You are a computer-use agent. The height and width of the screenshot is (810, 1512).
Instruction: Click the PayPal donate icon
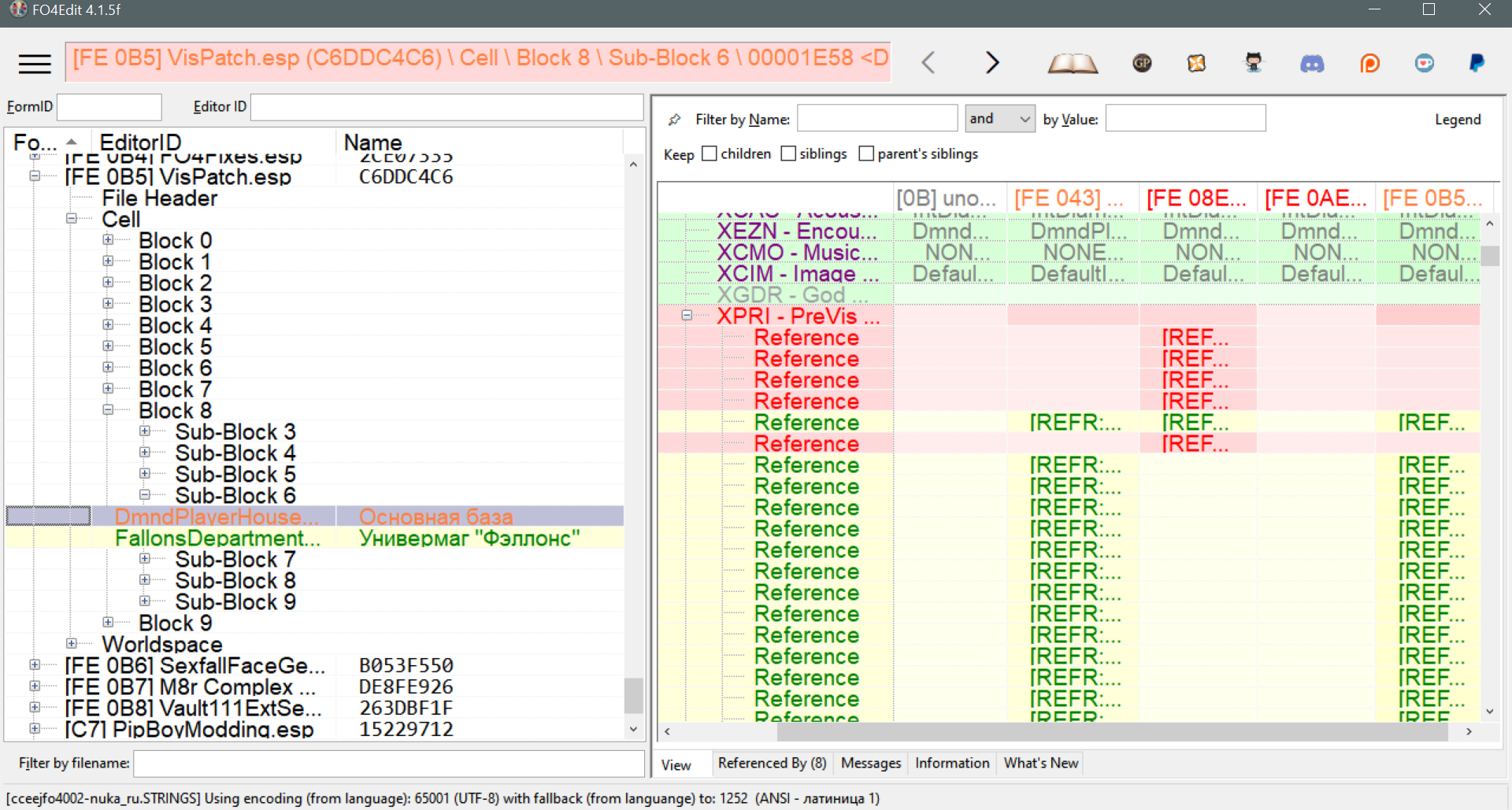pos(1477,63)
